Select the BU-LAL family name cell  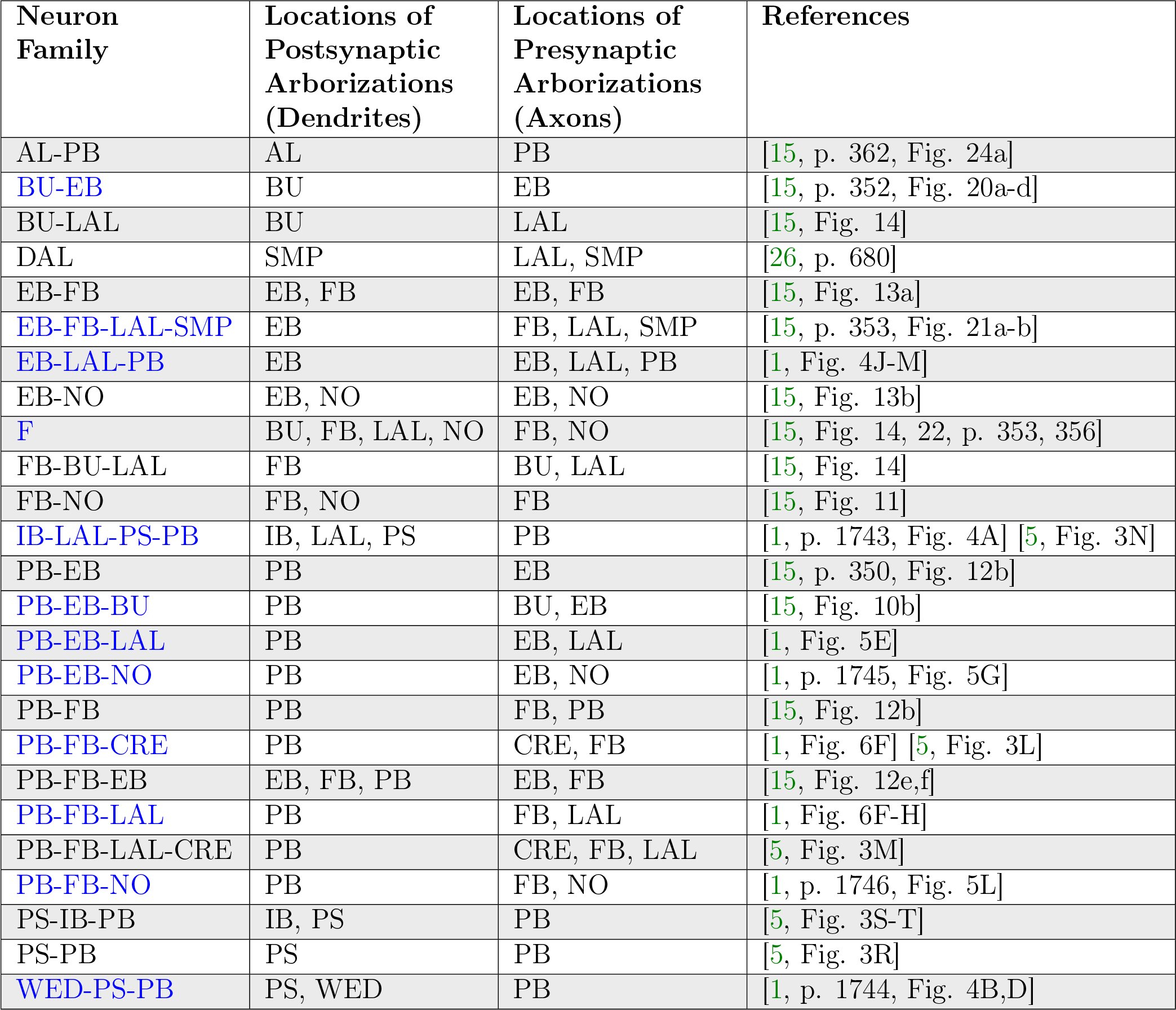(x=126, y=224)
